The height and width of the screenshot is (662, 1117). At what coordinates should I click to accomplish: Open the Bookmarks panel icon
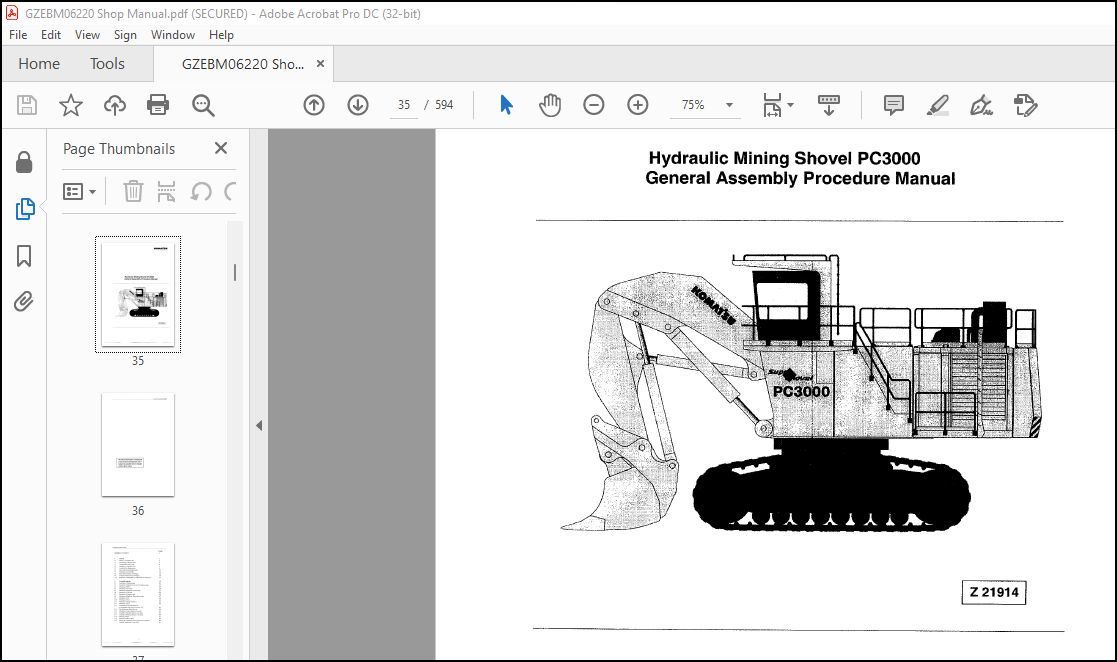[24, 256]
